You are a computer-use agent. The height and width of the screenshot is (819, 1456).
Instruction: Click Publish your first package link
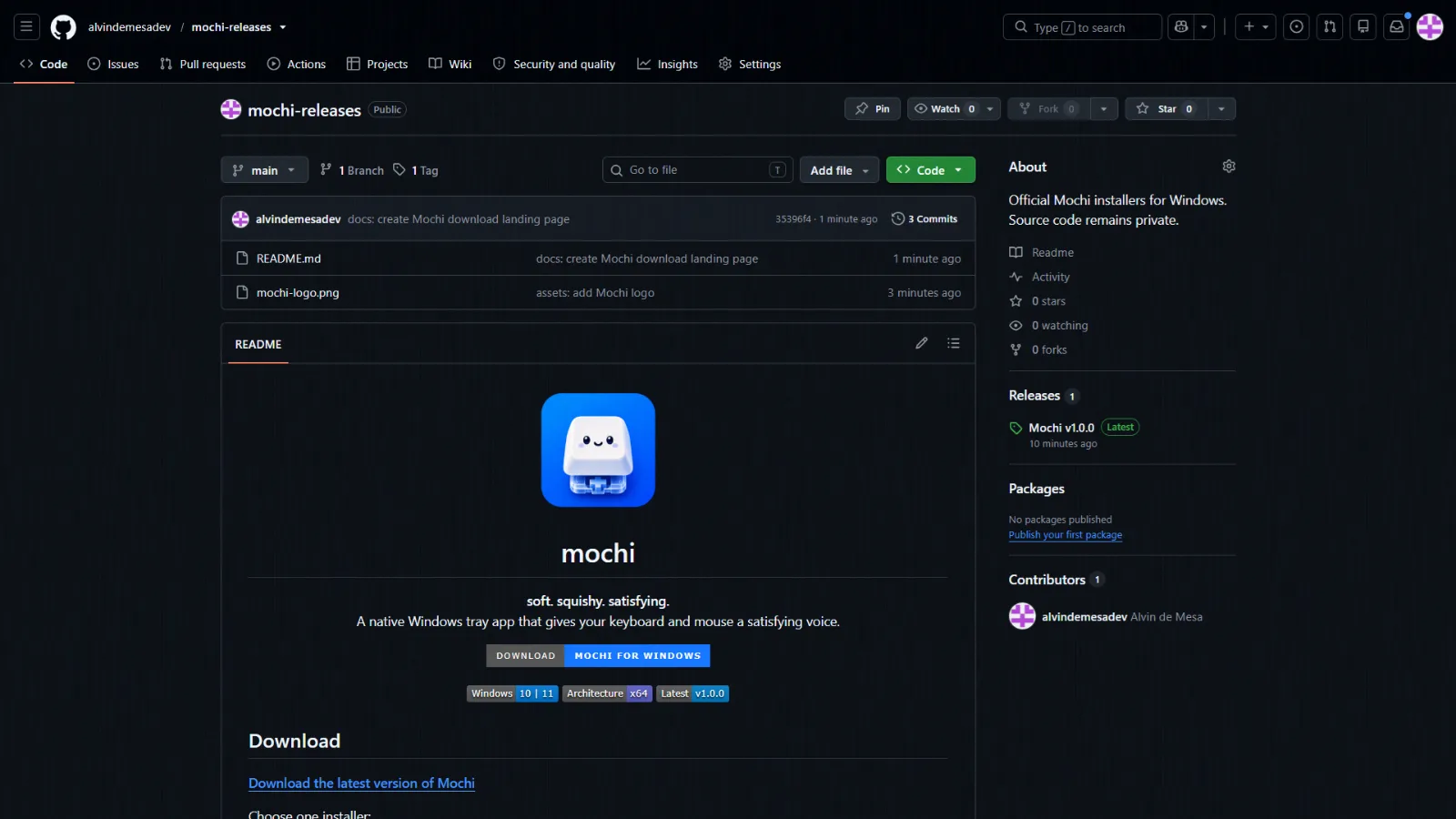pyautogui.click(x=1065, y=535)
